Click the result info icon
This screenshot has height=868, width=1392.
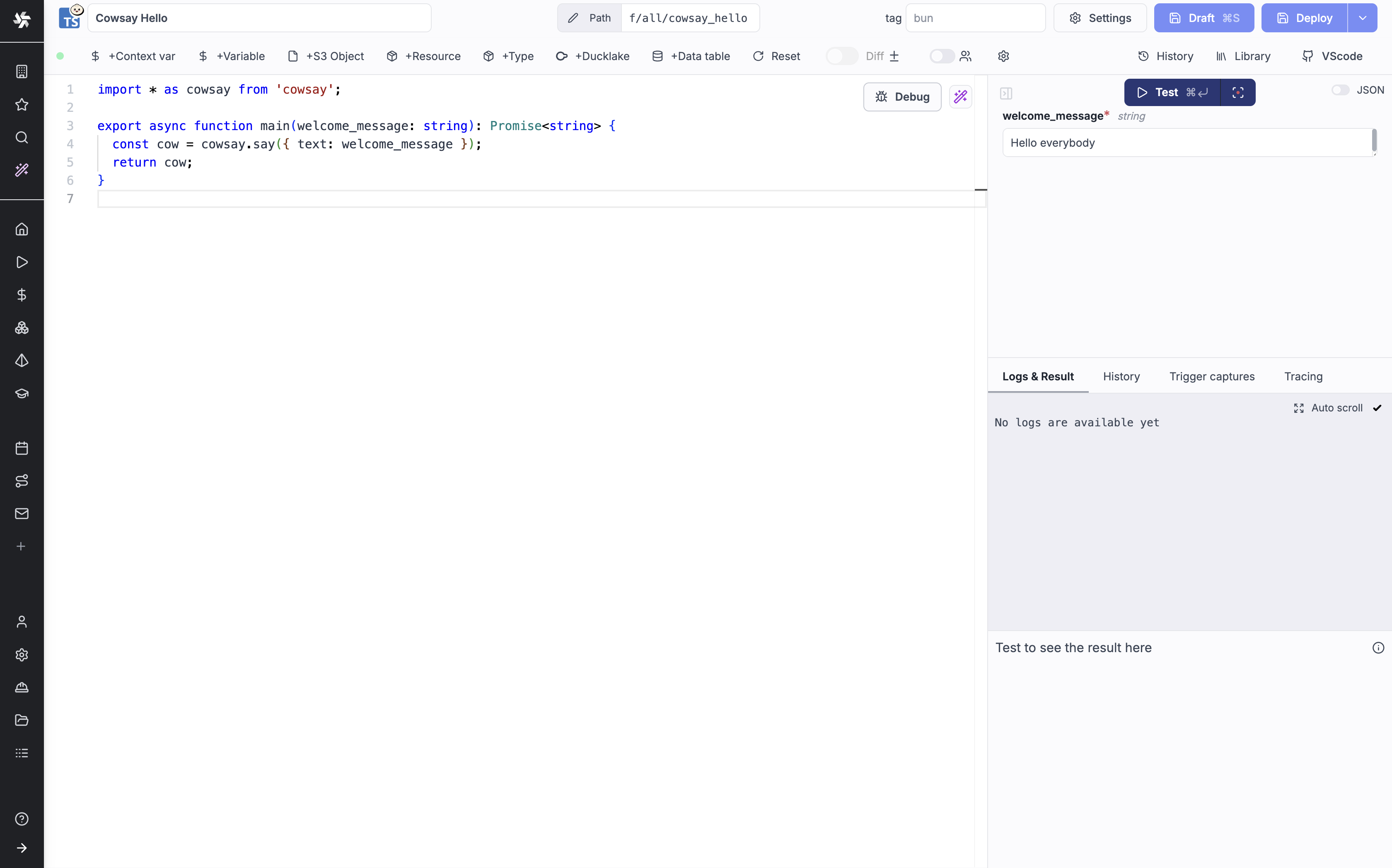click(x=1377, y=648)
